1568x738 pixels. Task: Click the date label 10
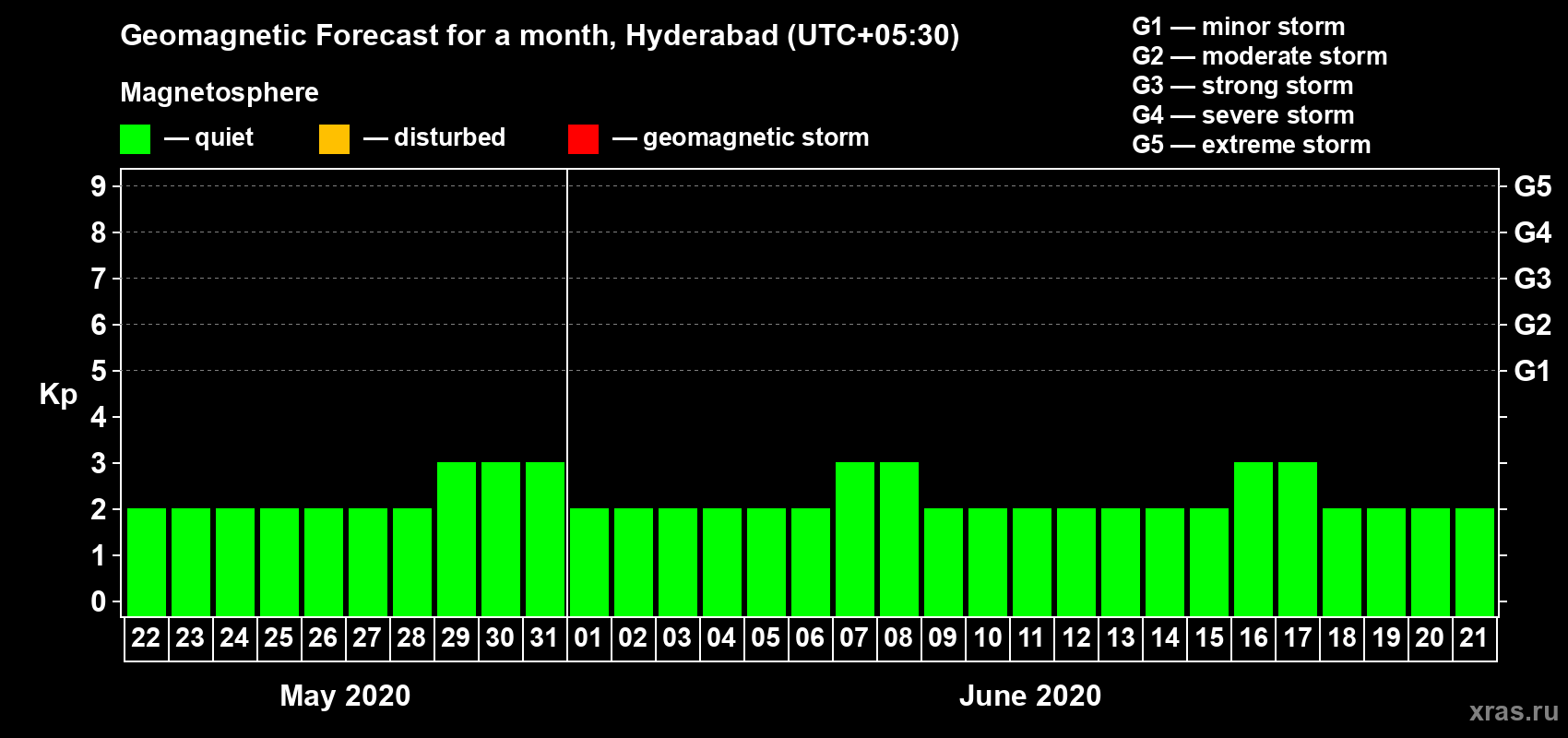pyautogui.click(x=988, y=637)
